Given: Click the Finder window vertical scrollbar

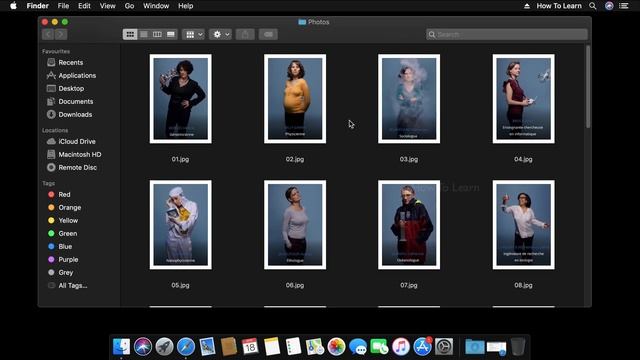Looking at the screenshot, I should pos(588,87).
